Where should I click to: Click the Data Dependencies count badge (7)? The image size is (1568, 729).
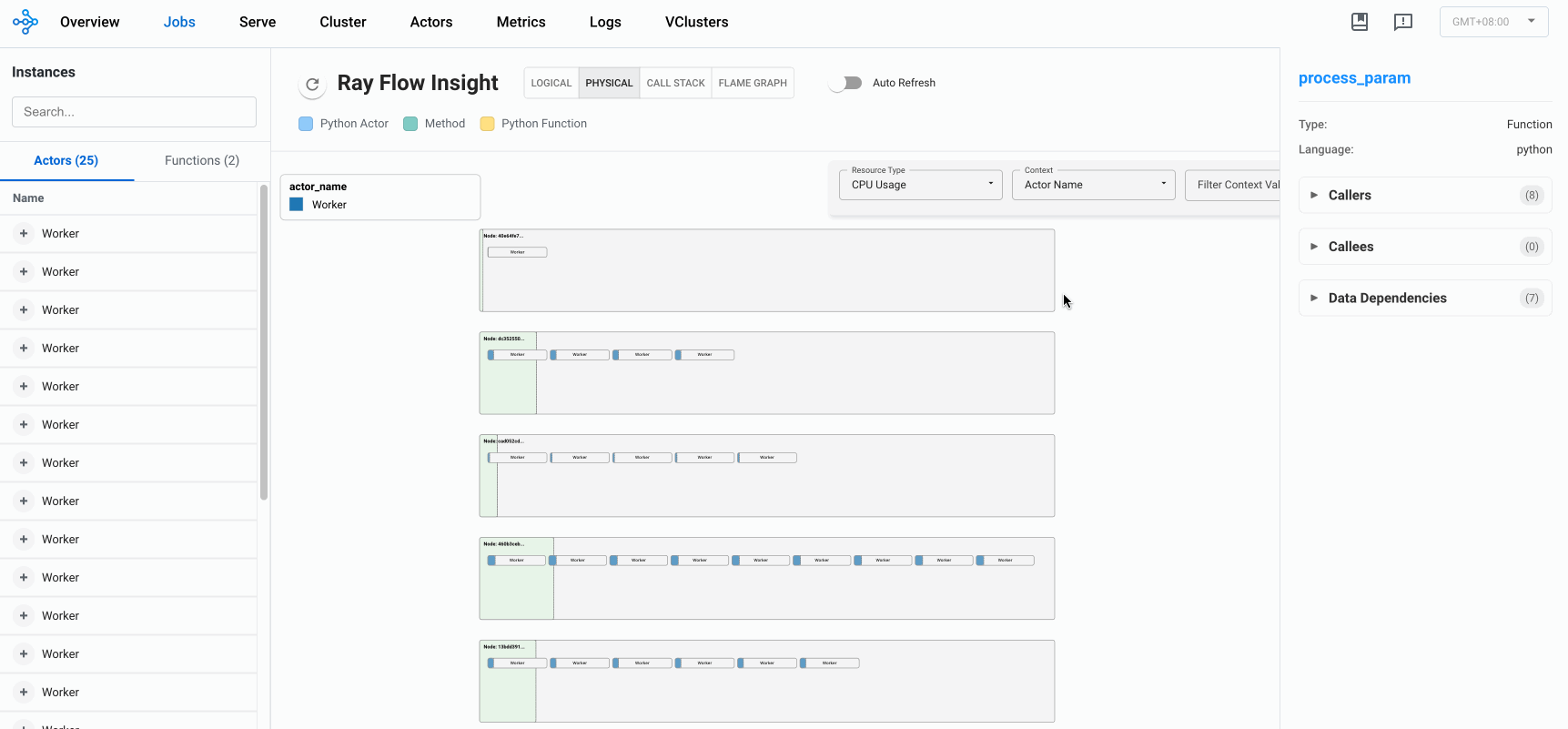(x=1532, y=298)
